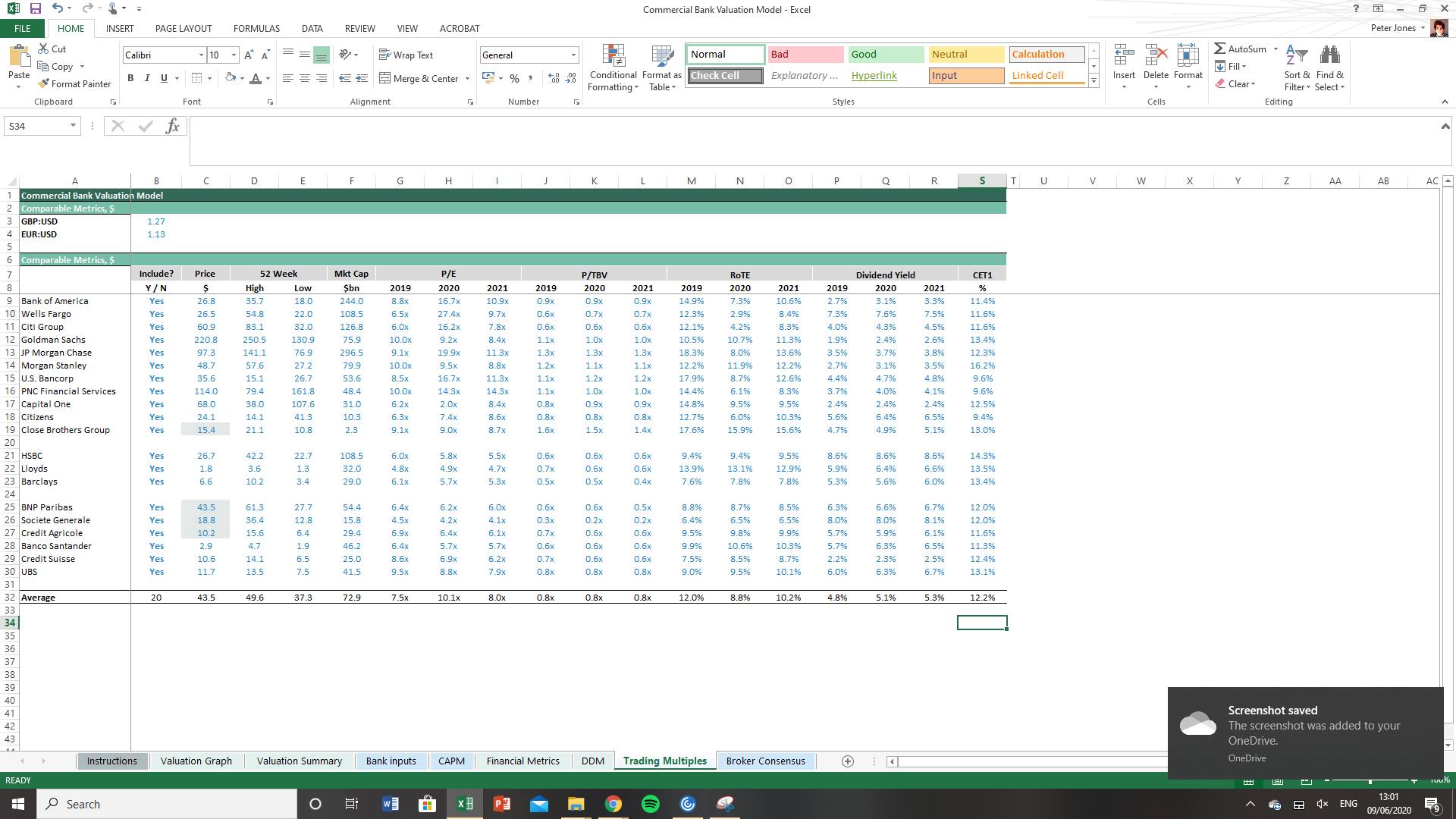The width and height of the screenshot is (1456, 819).
Task: Open the Clear dropdown
Action: 1235,83
